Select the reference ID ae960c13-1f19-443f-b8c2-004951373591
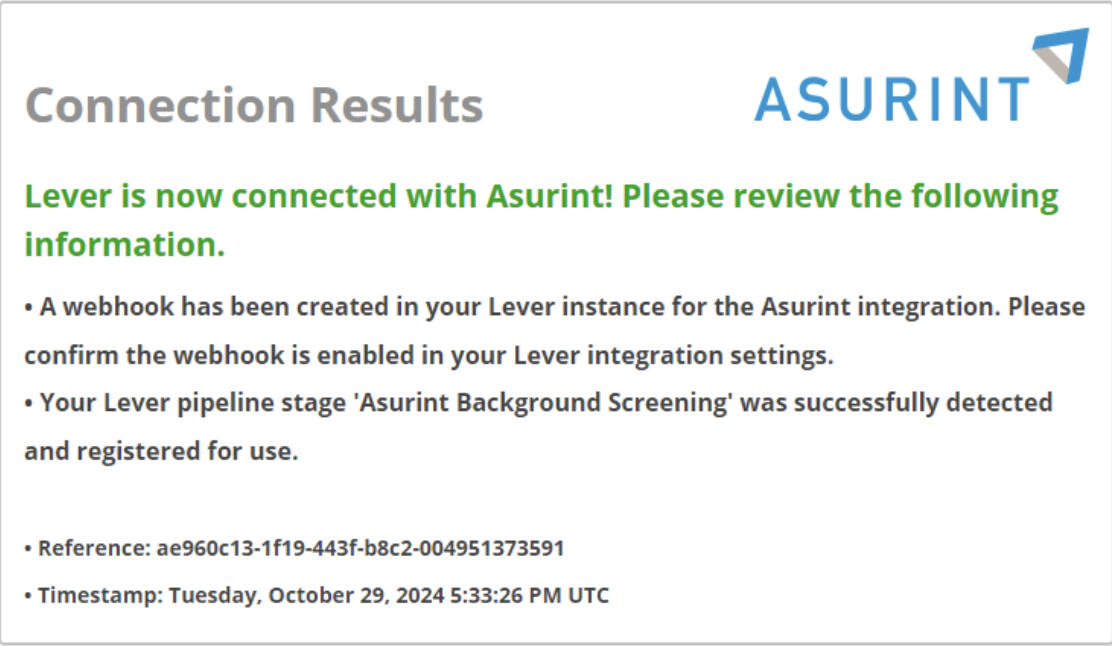The height and width of the screenshot is (646, 1112). [360, 548]
